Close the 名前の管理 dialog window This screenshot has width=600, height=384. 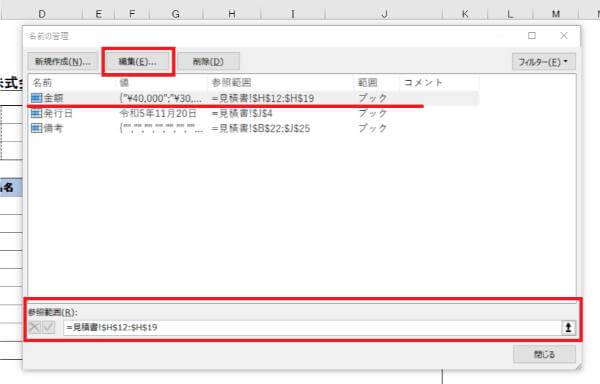[x=564, y=36]
